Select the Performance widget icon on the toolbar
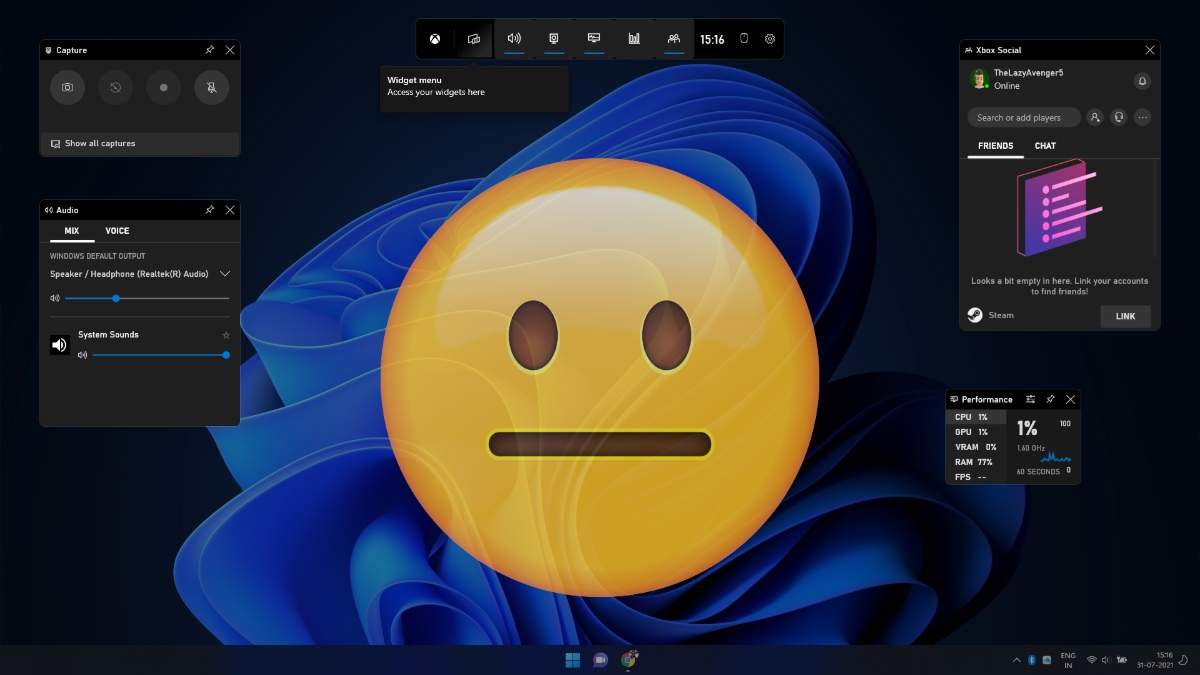Screen dimensions: 1200x675 [x=633, y=39]
